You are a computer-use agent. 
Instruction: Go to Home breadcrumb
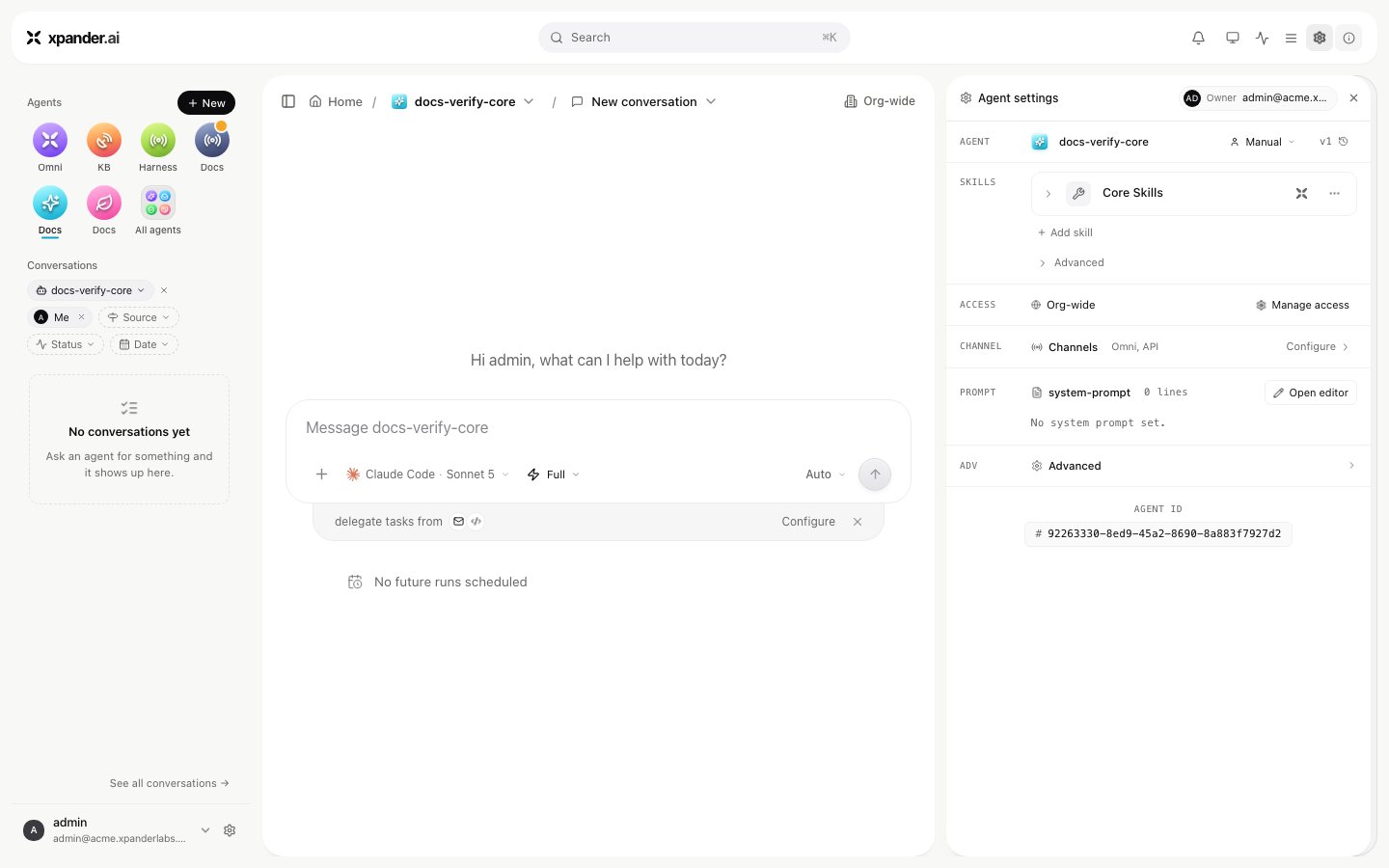coord(336,101)
